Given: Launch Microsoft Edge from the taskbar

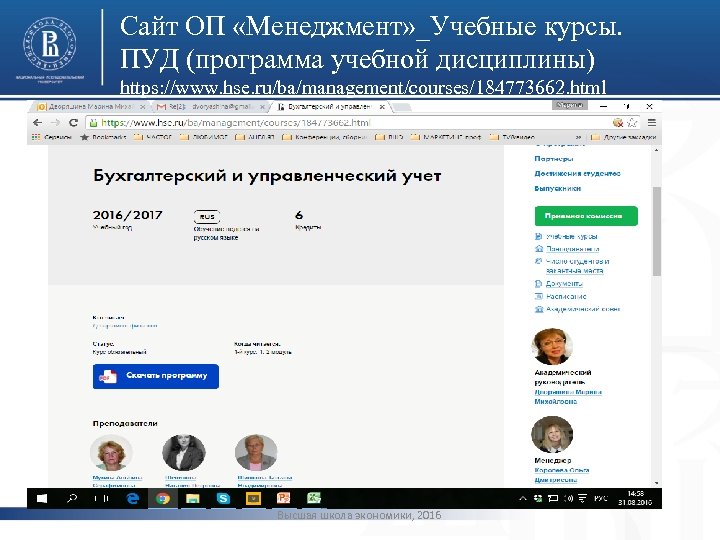Looking at the screenshot, I should pos(133,498).
